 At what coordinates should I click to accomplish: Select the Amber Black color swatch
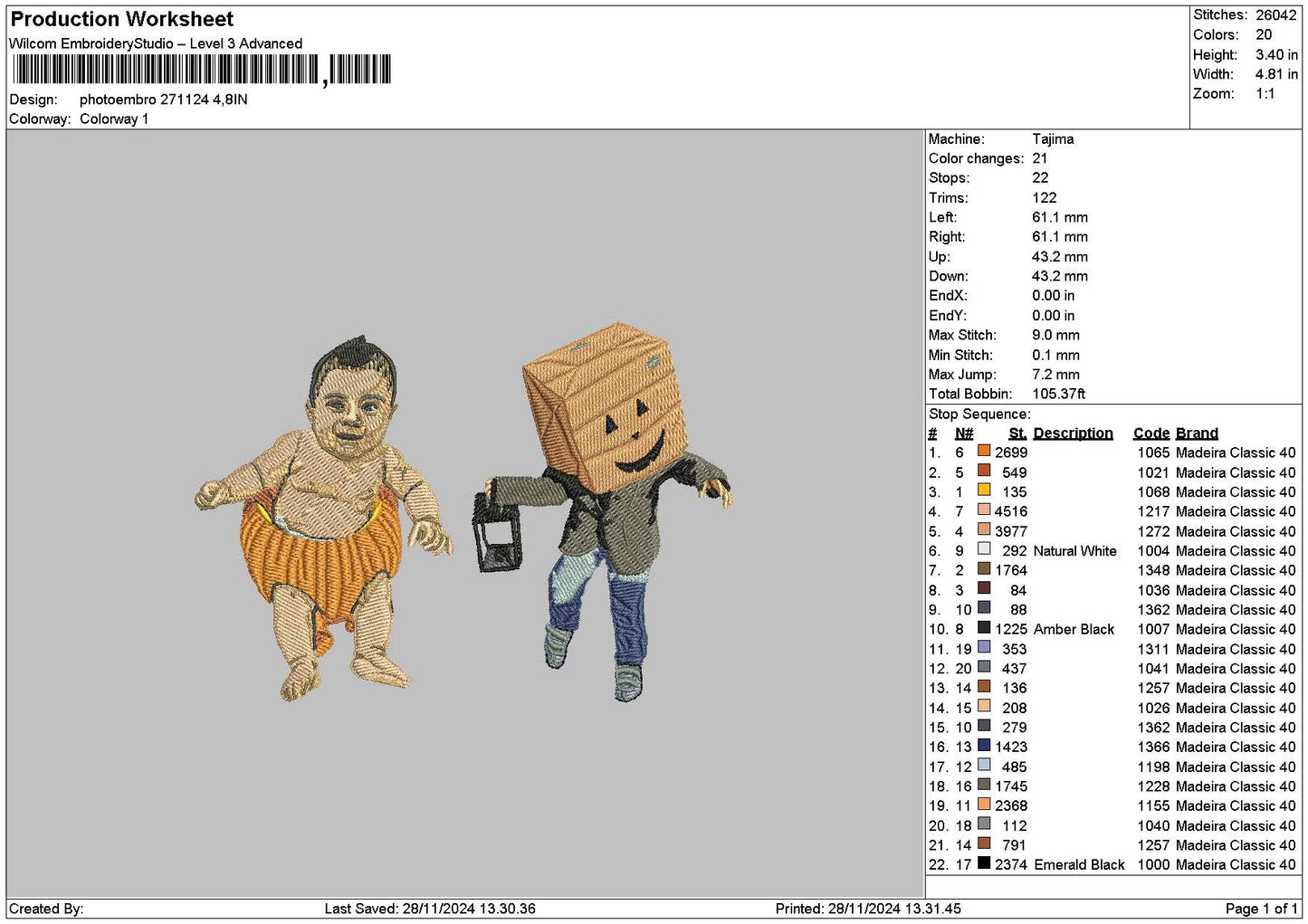click(x=984, y=627)
